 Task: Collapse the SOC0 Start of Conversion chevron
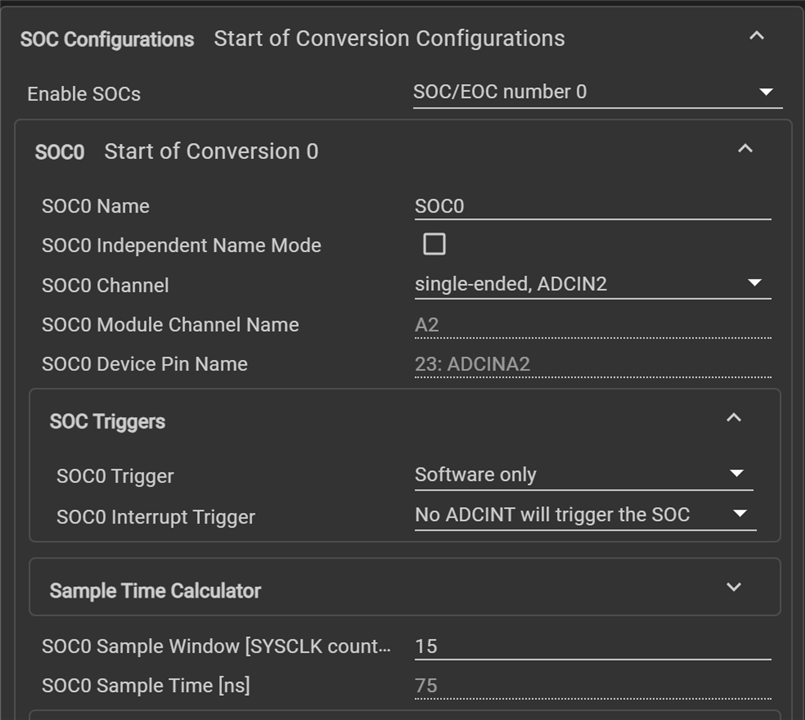click(745, 149)
